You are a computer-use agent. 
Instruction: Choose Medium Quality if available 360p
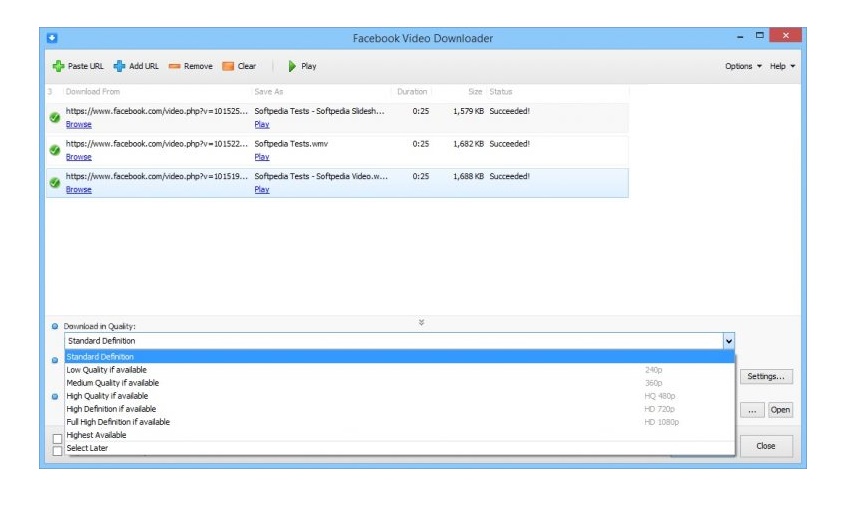click(399, 383)
